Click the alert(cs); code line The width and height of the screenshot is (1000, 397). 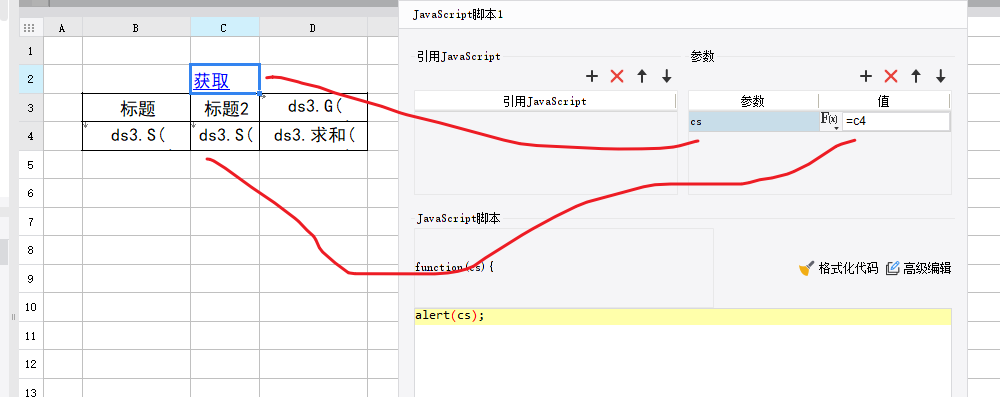tap(682, 316)
